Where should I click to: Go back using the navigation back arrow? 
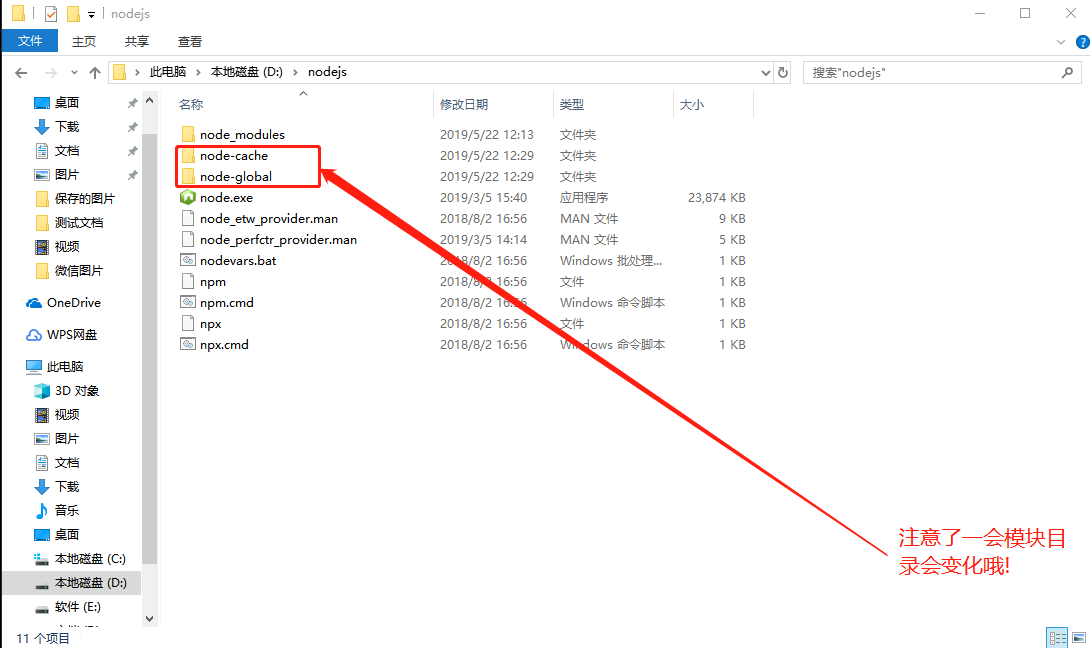click(x=22, y=71)
